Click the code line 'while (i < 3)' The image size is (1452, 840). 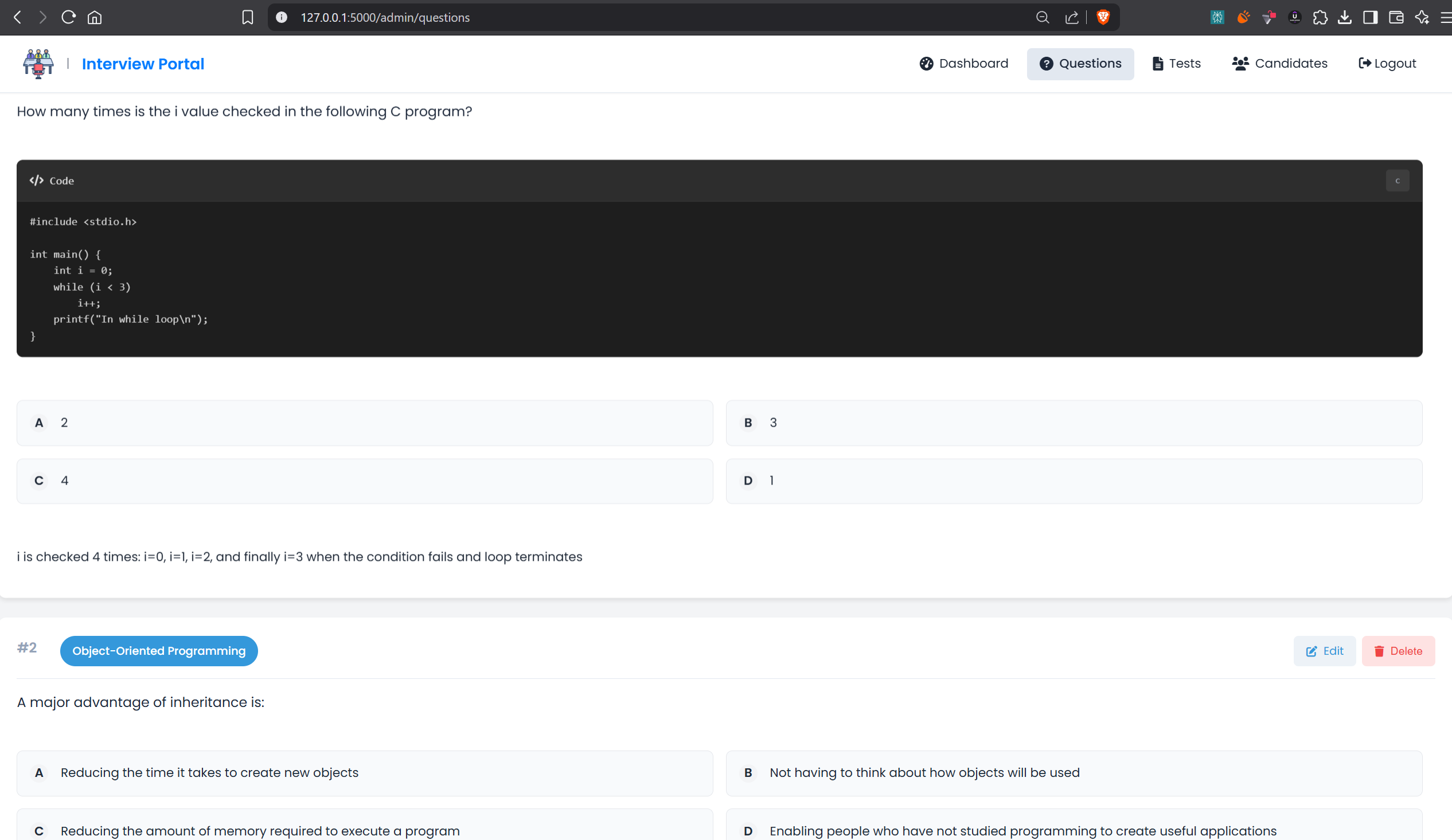[x=92, y=287]
